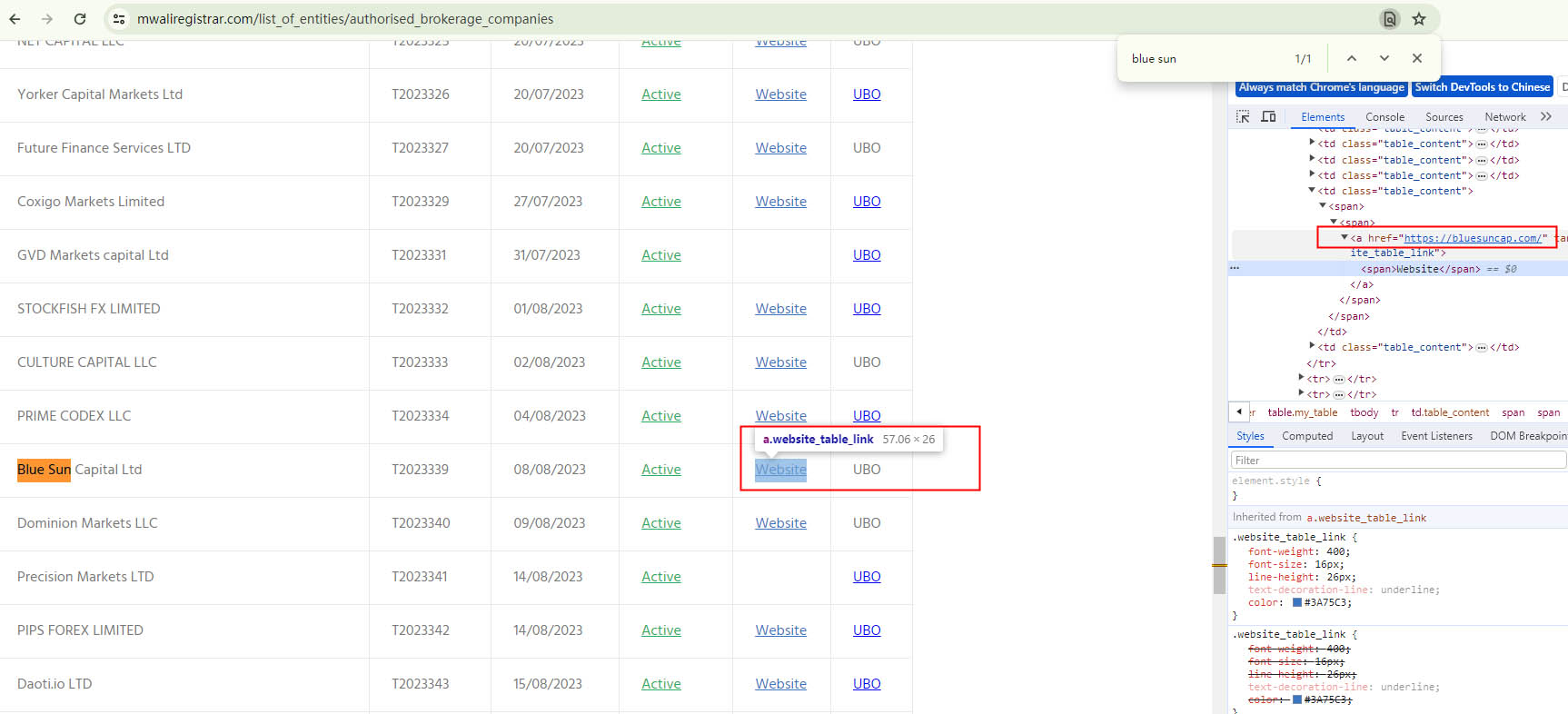Screen dimensions: 1568x714
Task: Click Switch DevTools to Chinese button
Action: coord(1482,87)
